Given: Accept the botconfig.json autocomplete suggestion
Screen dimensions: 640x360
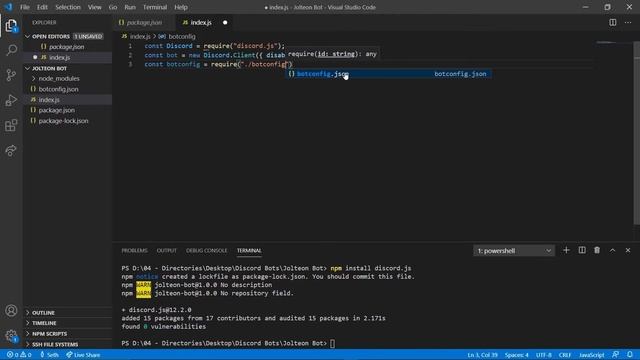Looking at the screenshot, I should tap(388, 74).
